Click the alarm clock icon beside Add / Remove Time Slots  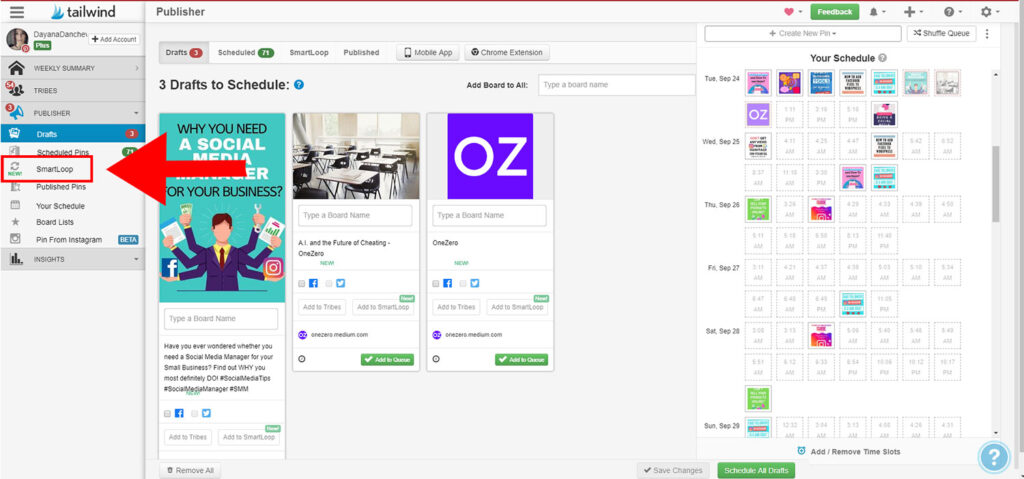coord(801,451)
